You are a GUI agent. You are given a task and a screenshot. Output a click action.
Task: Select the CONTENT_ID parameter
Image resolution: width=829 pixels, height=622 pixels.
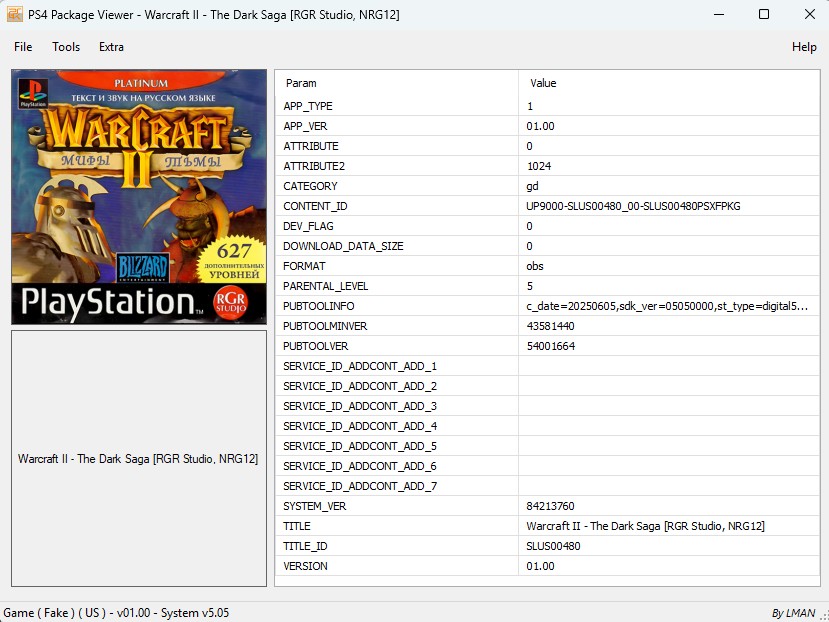[315, 206]
